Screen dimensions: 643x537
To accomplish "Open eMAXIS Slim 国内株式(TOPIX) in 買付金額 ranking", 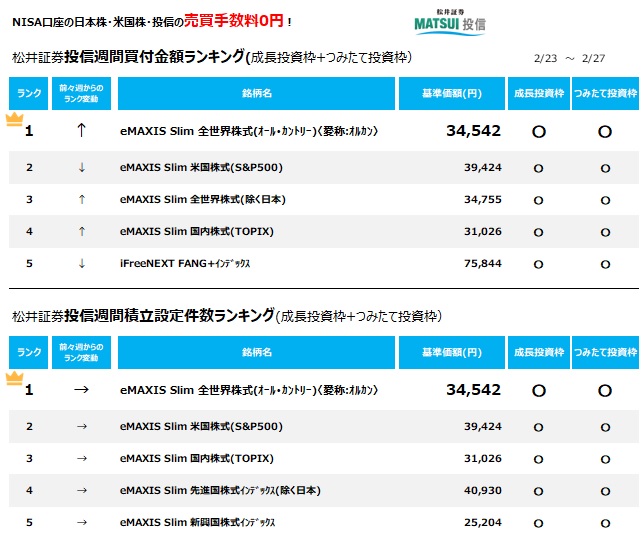I will (197, 231).
